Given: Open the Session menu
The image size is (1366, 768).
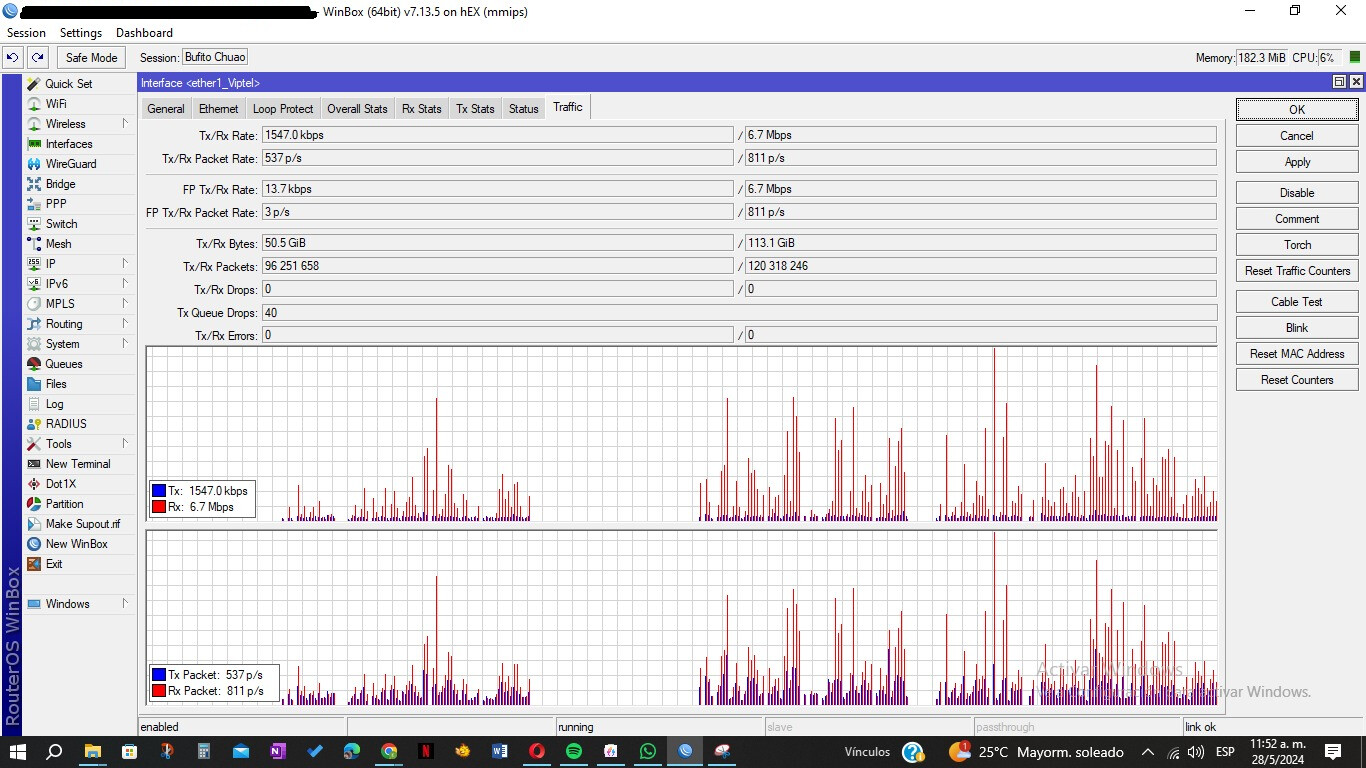Looking at the screenshot, I should pyautogui.click(x=26, y=32).
